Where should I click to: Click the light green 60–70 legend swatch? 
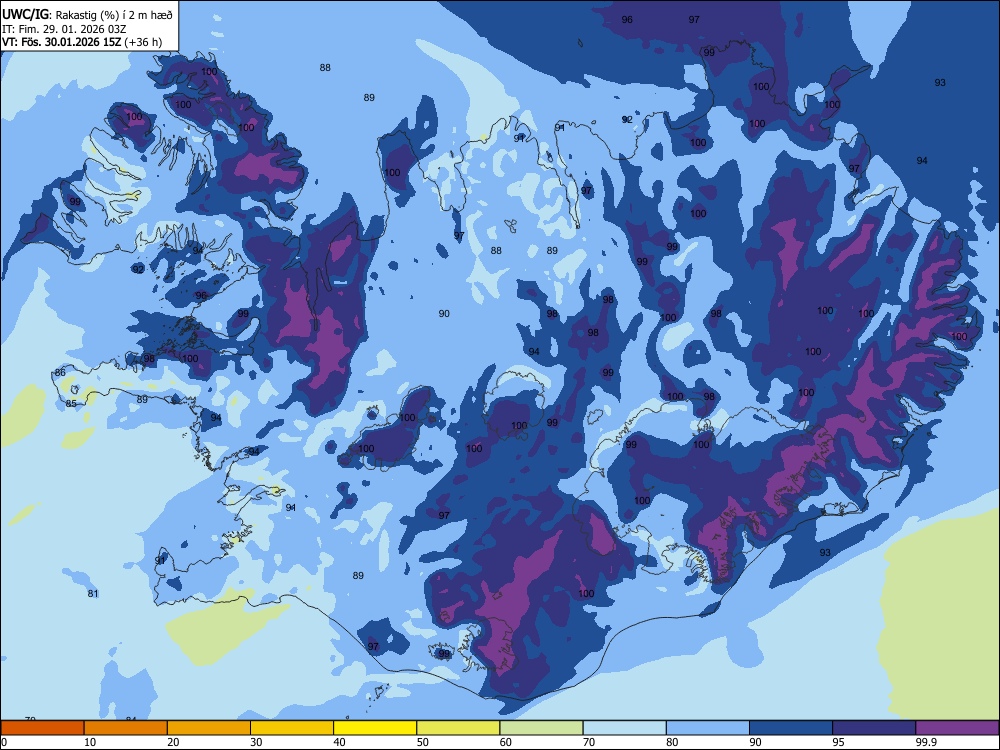pos(541,728)
